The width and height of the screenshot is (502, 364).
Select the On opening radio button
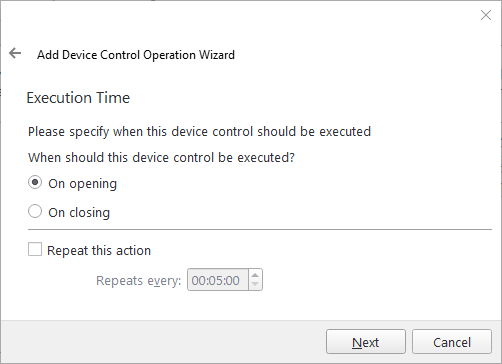pos(35,183)
